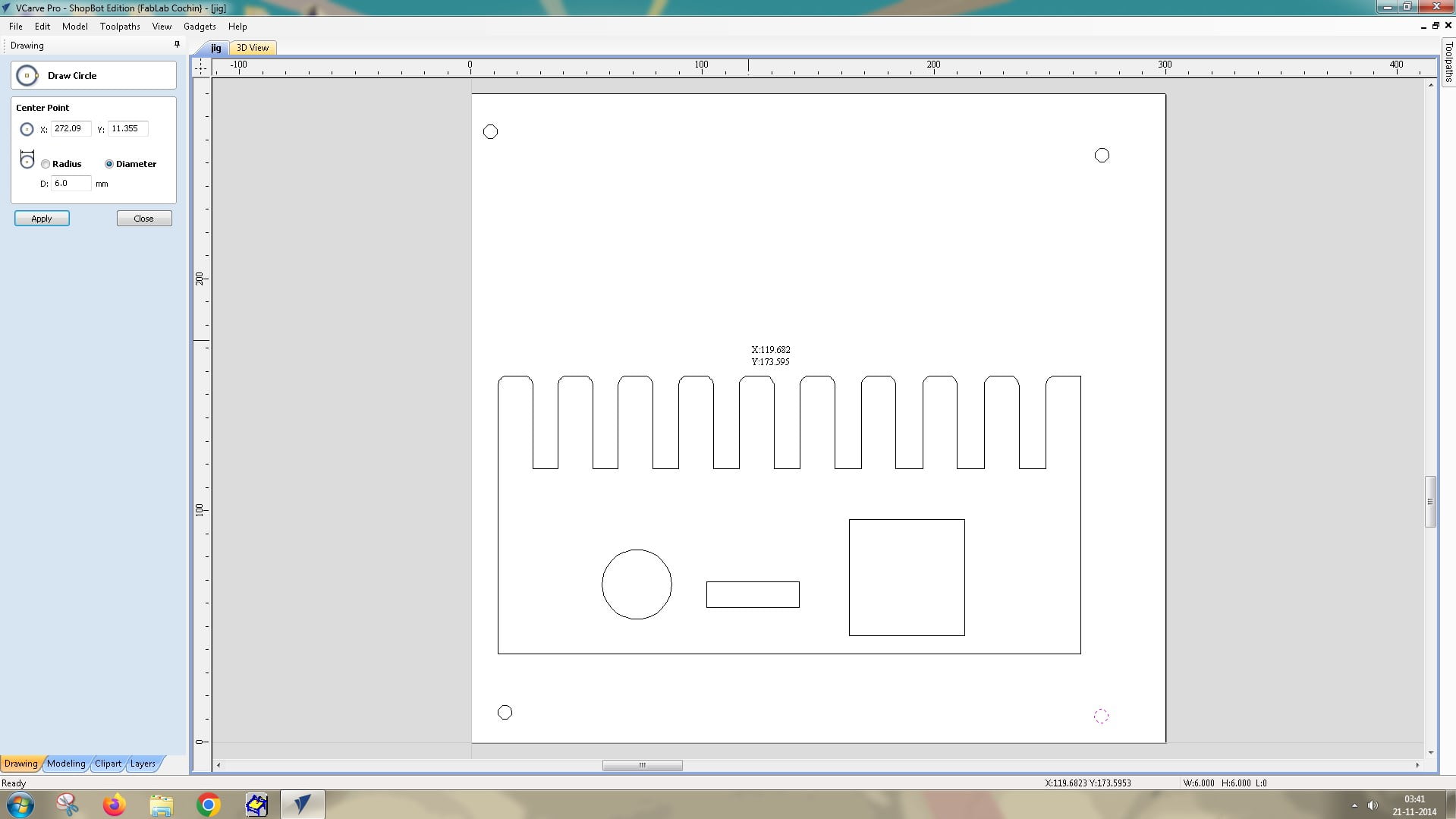Click the 'W:6.000' status bar value

(1199, 783)
